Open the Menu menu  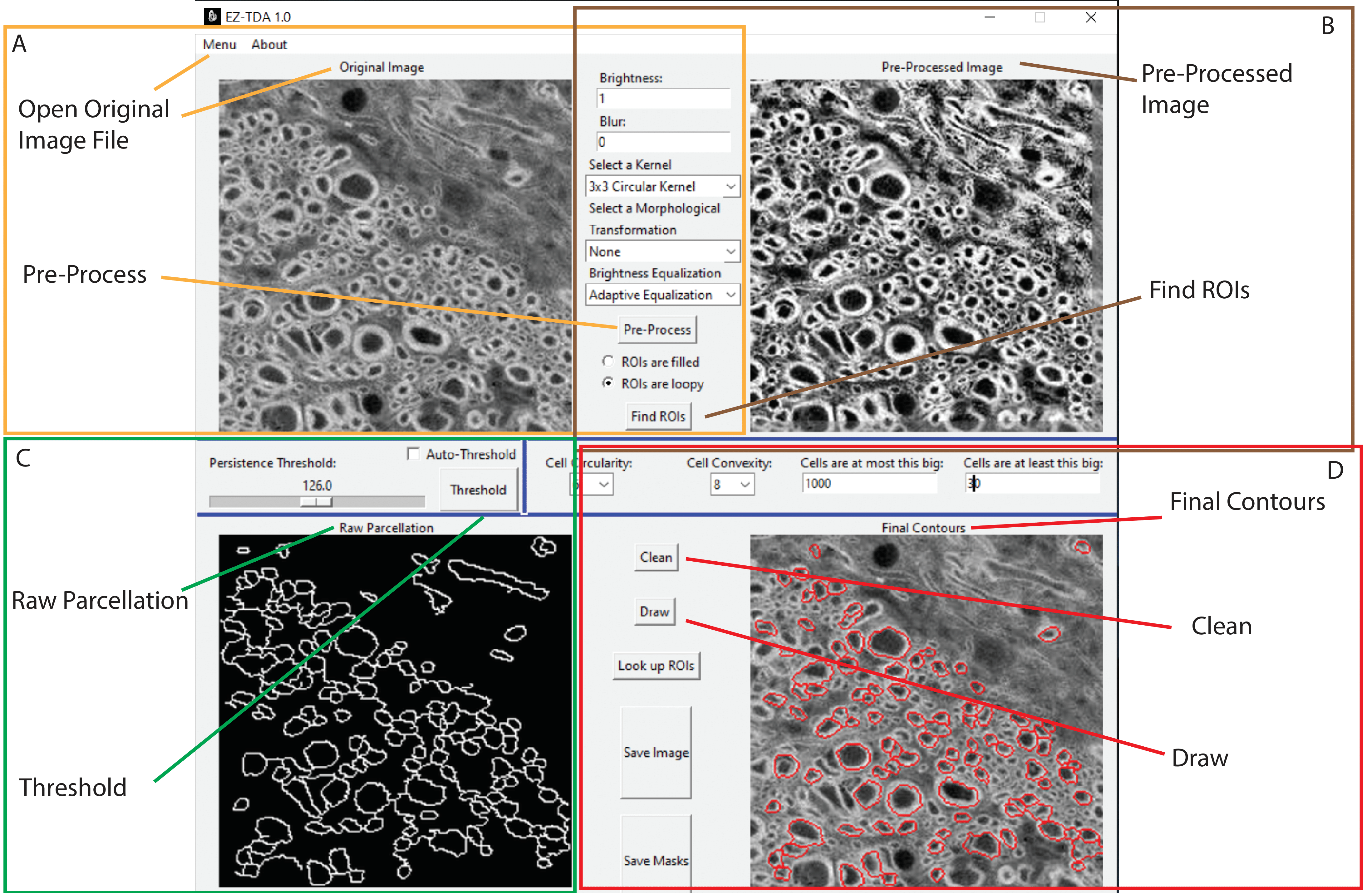(219, 44)
